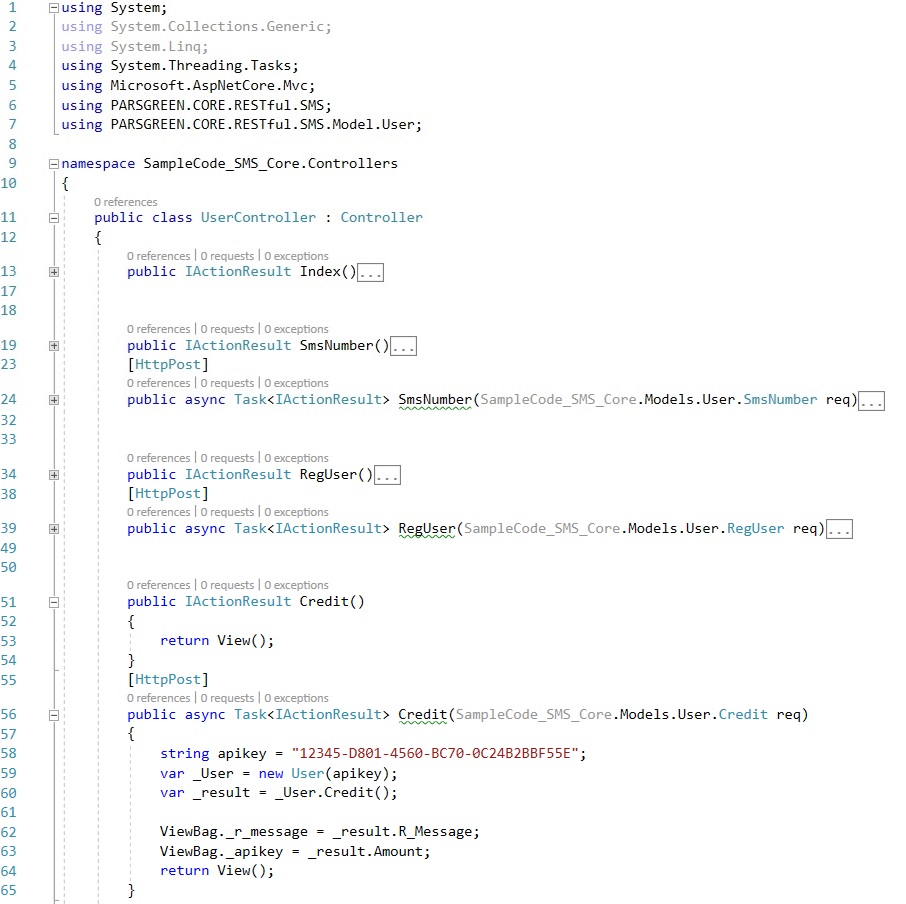Collapse the async Credit POST method

54,715
